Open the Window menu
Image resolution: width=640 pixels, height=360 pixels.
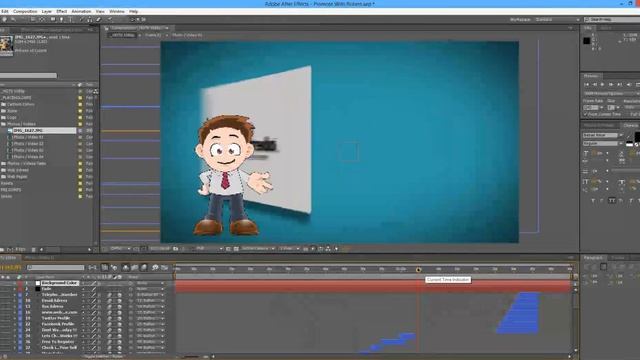(117, 11)
